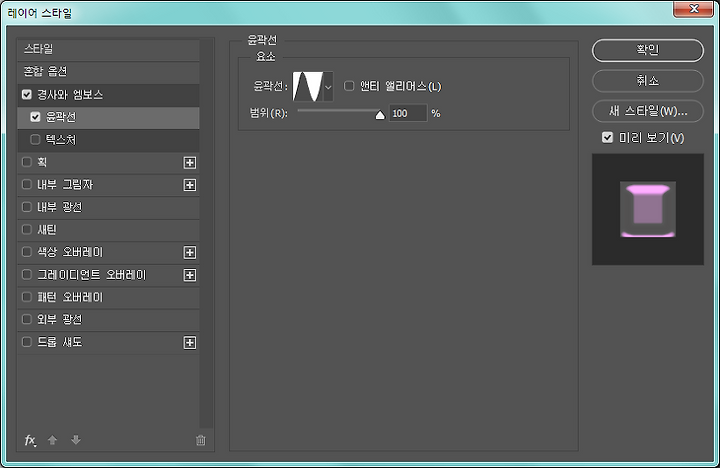Viewport: 720px width, 468px height.
Task: Select 스타일 in the left list
Action: (108, 49)
